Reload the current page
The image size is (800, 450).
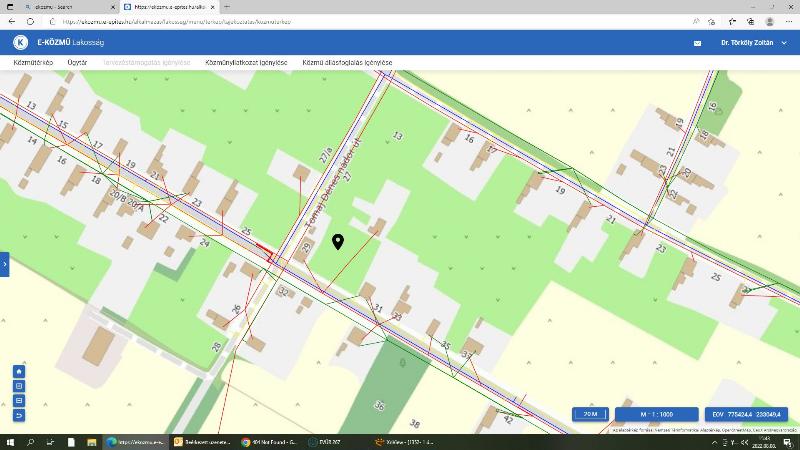pyautogui.click(x=31, y=22)
